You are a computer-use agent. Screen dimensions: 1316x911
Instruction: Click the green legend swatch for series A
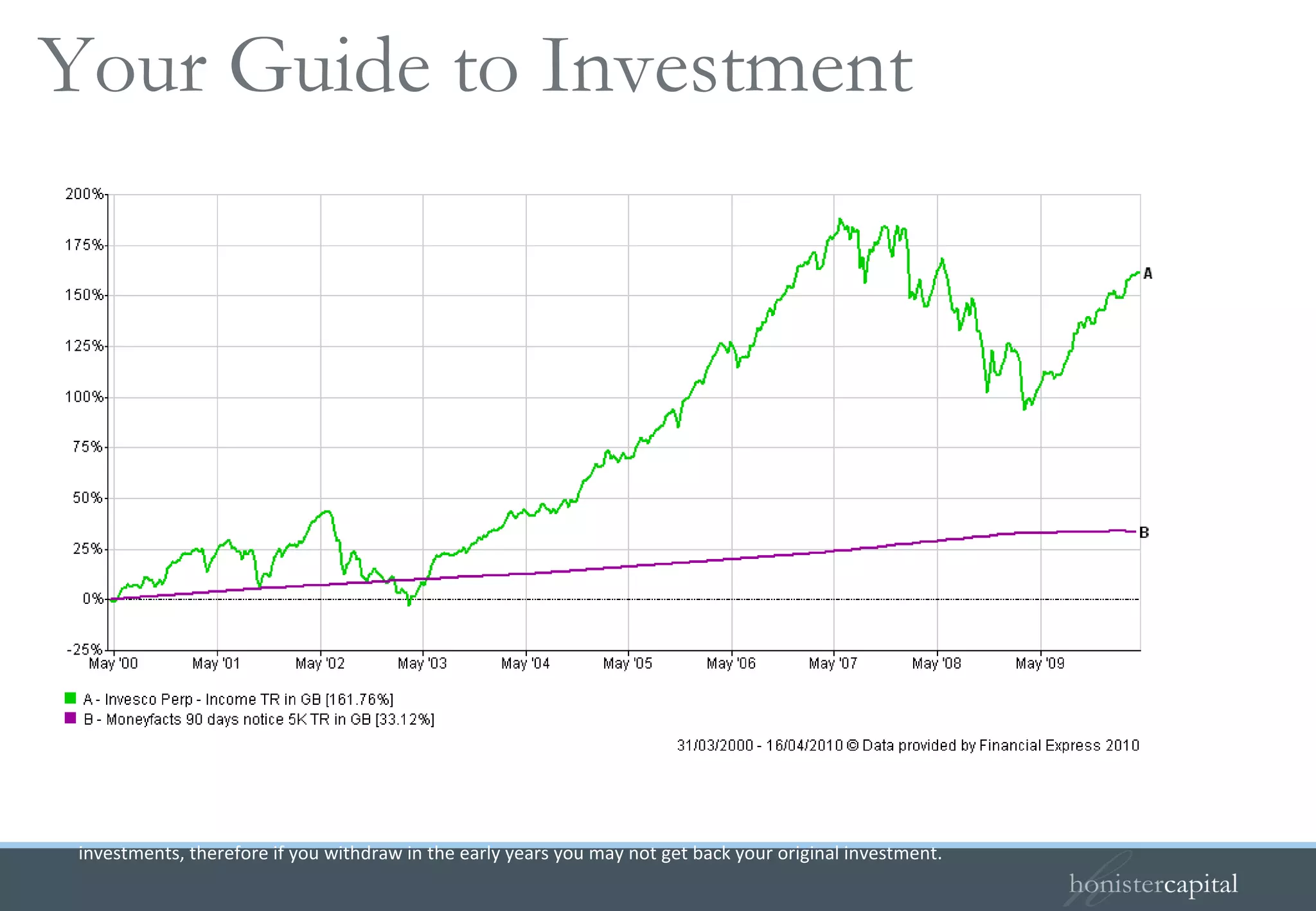pyautogui.click(x=71, y=698)
